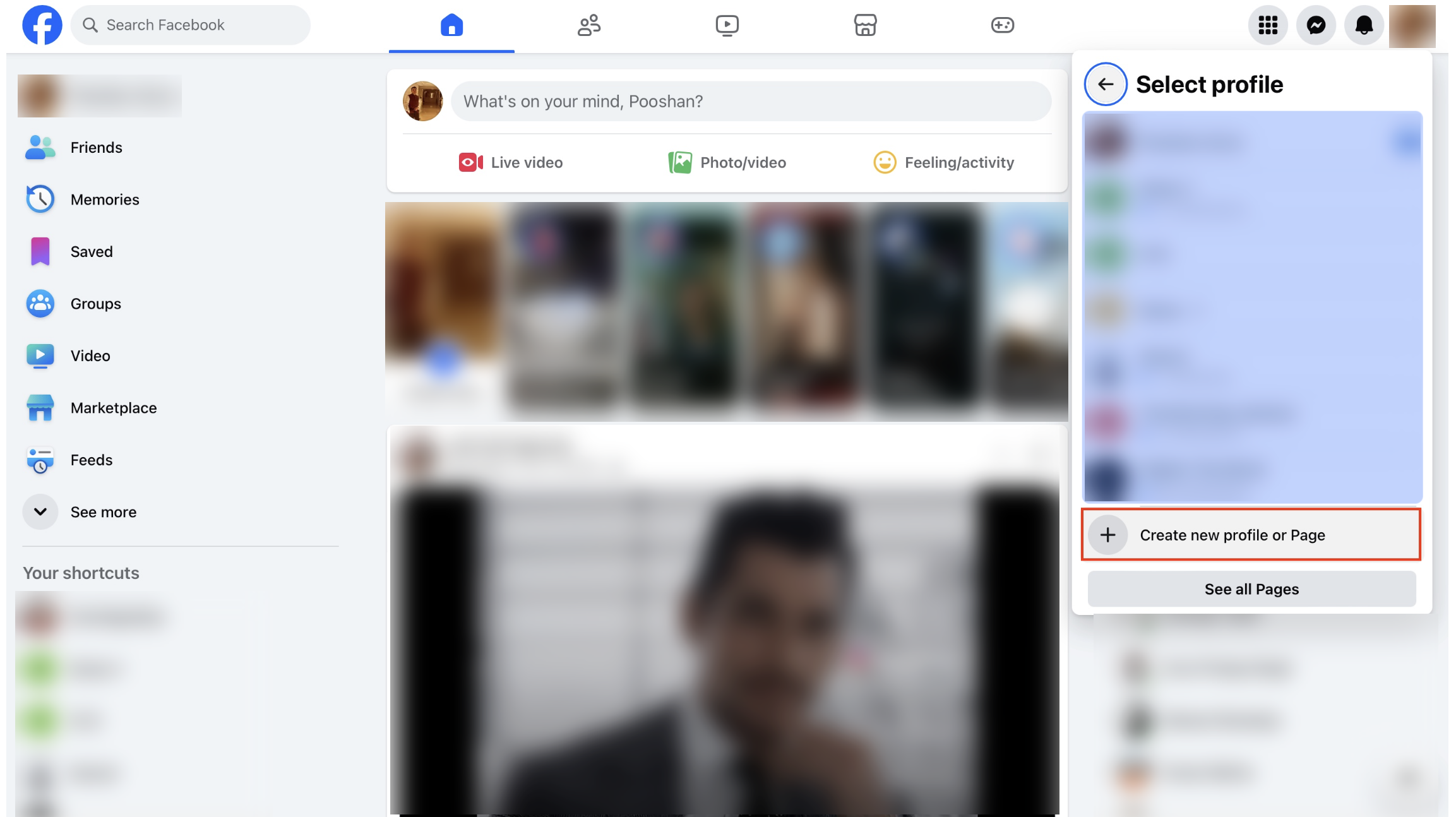Viewport: 1456px width, 817px height.
Task: Click Create new profile or Page
Action: (1251, 534)
